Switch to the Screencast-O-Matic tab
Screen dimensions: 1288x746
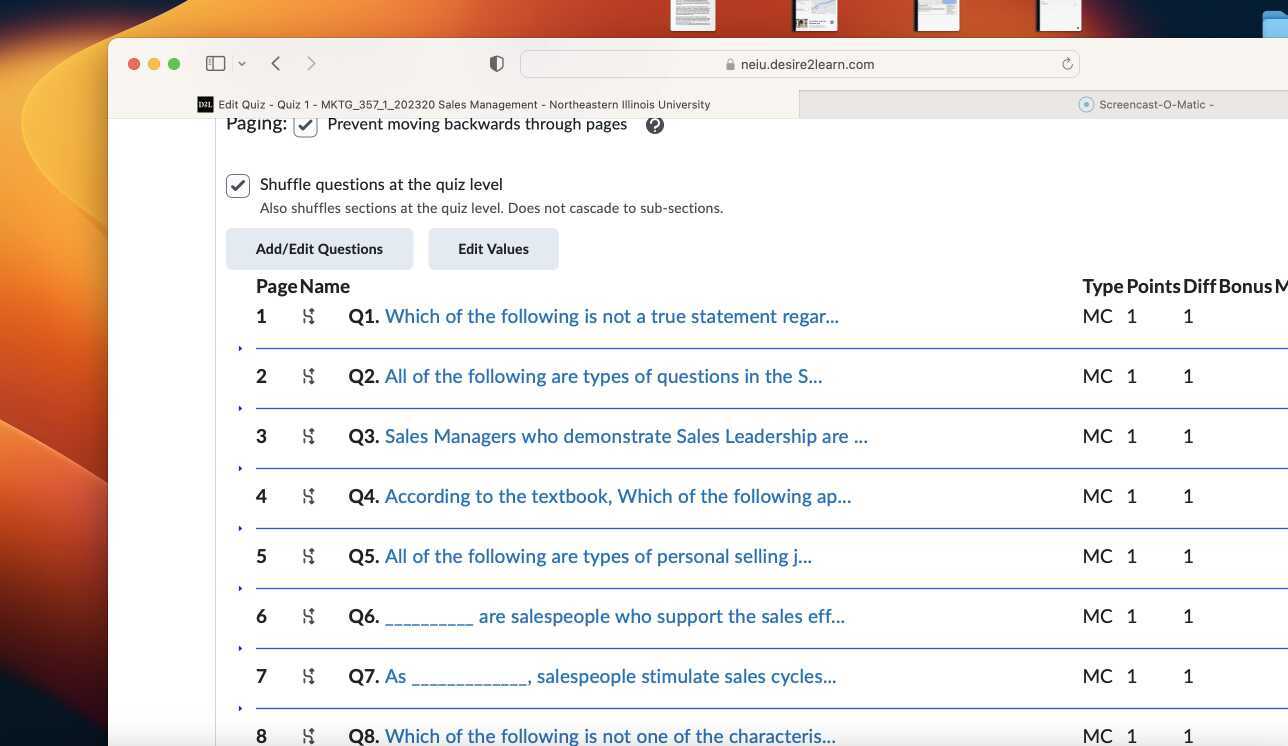[x=1147, y=104]
